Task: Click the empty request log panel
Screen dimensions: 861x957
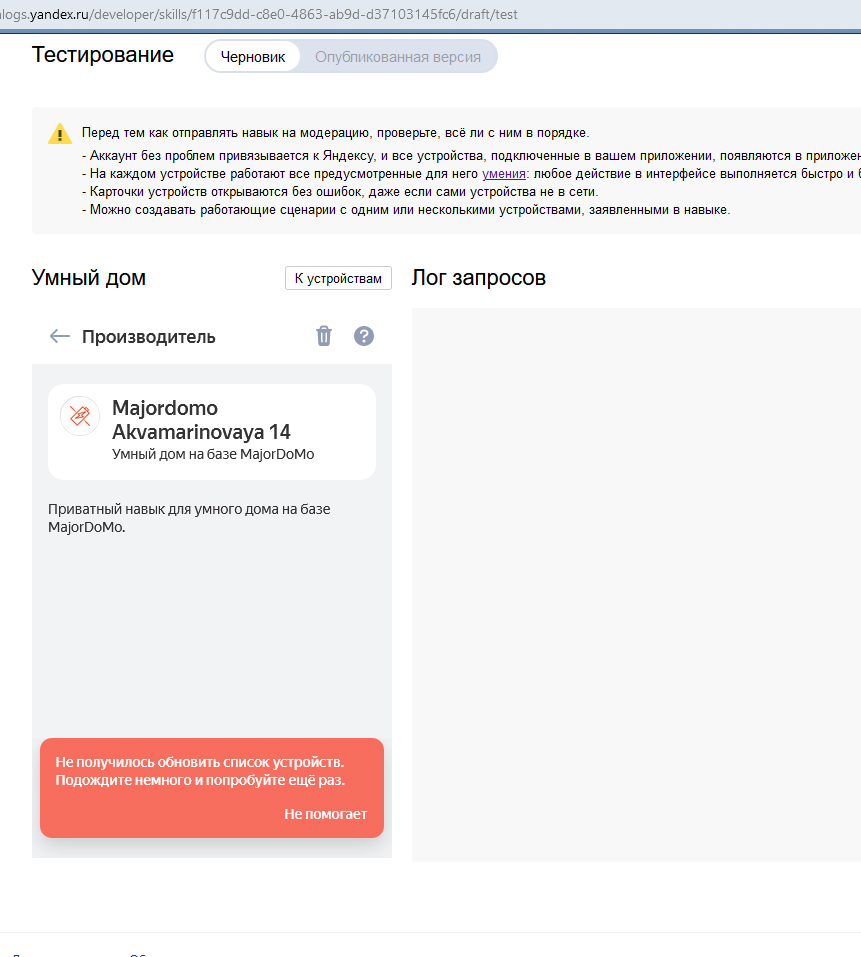Action: click(x=636, y=585)
